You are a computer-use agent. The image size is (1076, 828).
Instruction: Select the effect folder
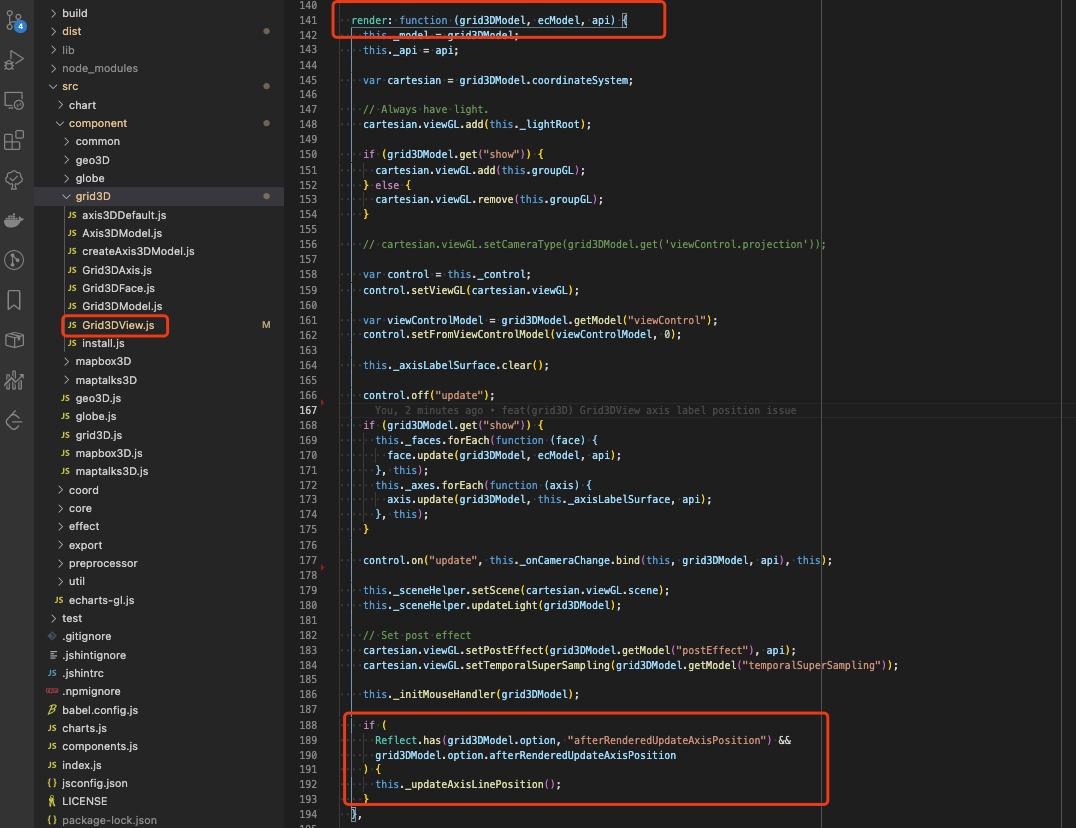pyautogui.click(x=159, y=526)
